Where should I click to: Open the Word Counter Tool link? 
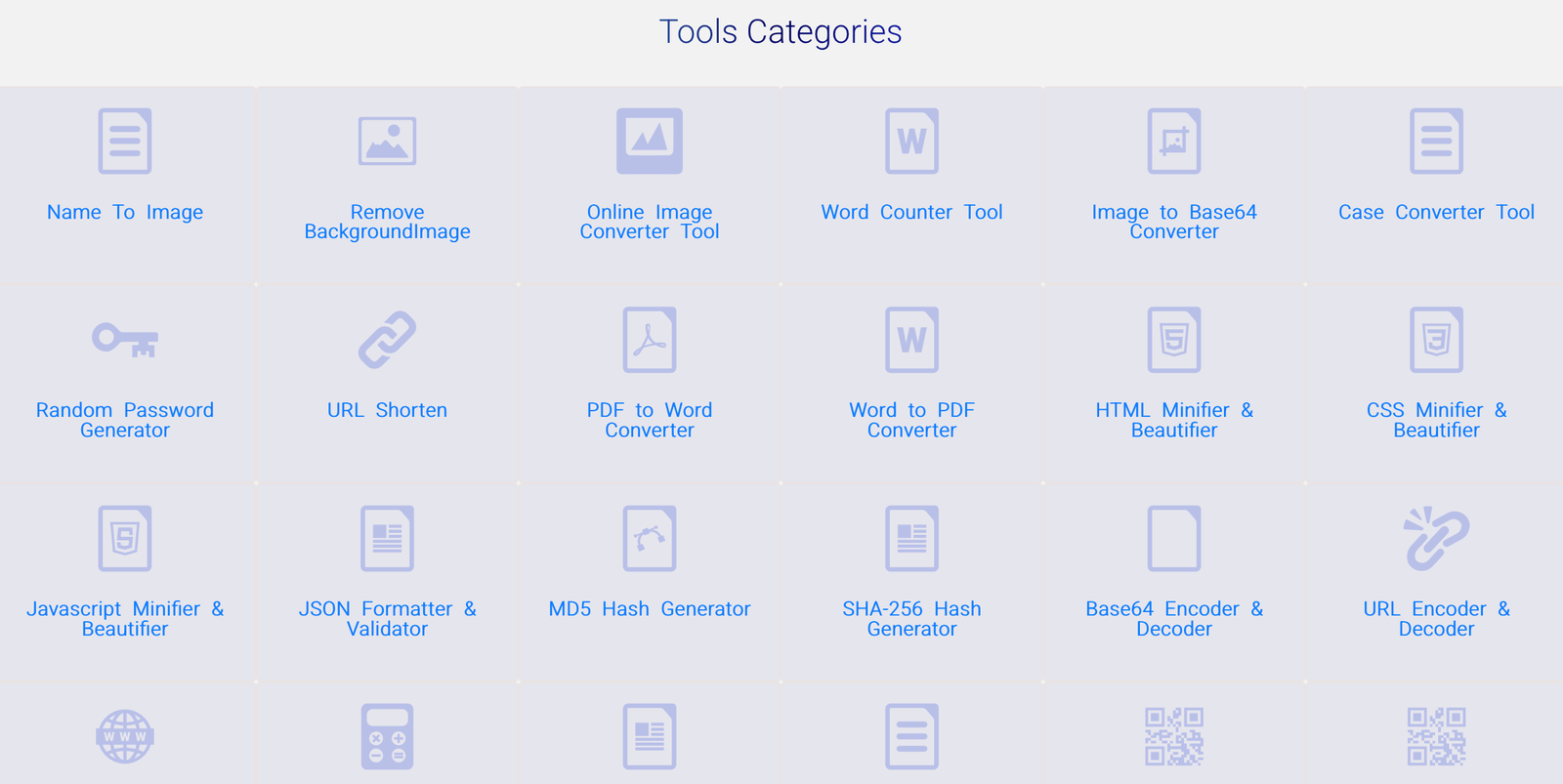911,212
